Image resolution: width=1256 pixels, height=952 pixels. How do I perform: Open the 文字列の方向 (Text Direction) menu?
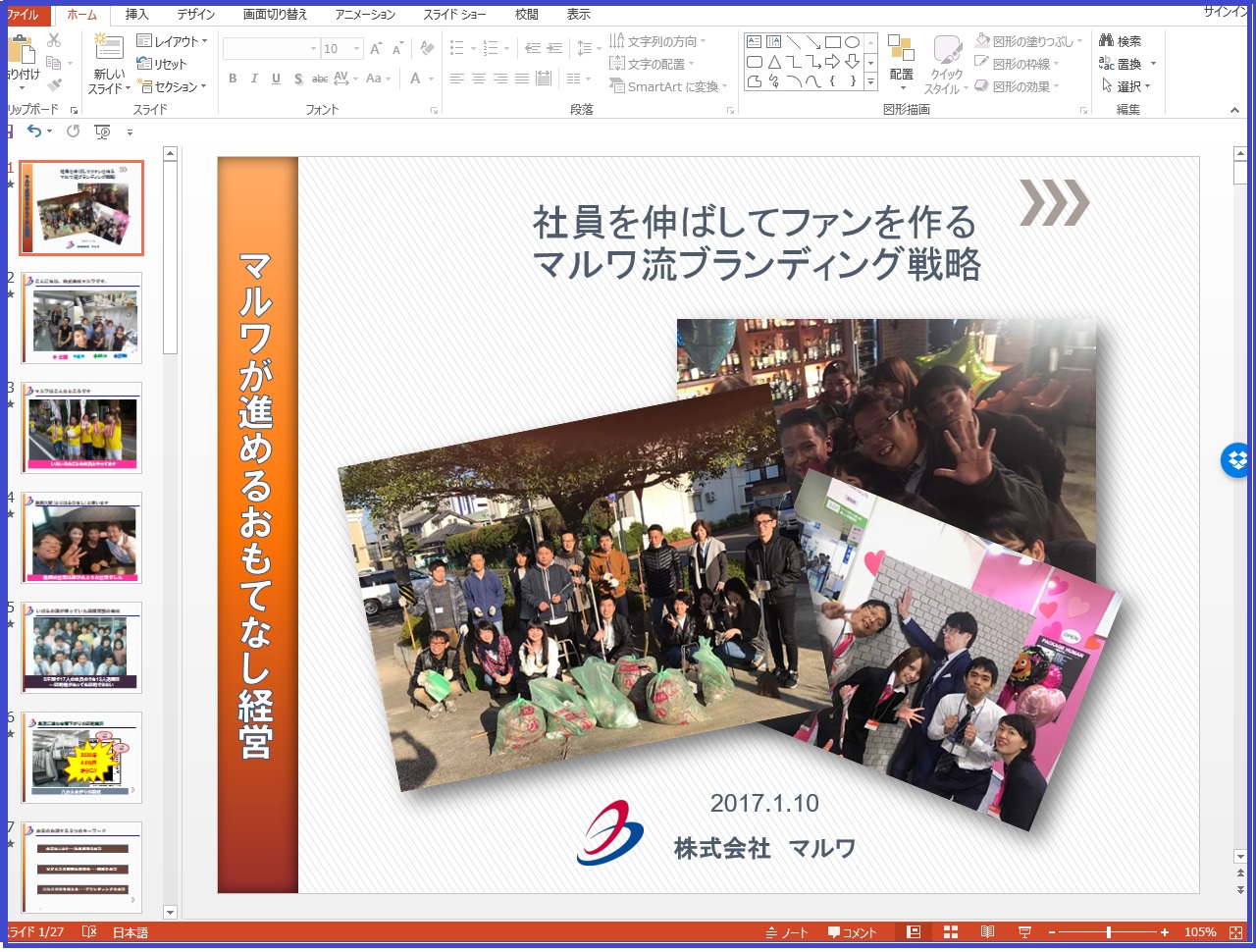[x=657, y=41]
